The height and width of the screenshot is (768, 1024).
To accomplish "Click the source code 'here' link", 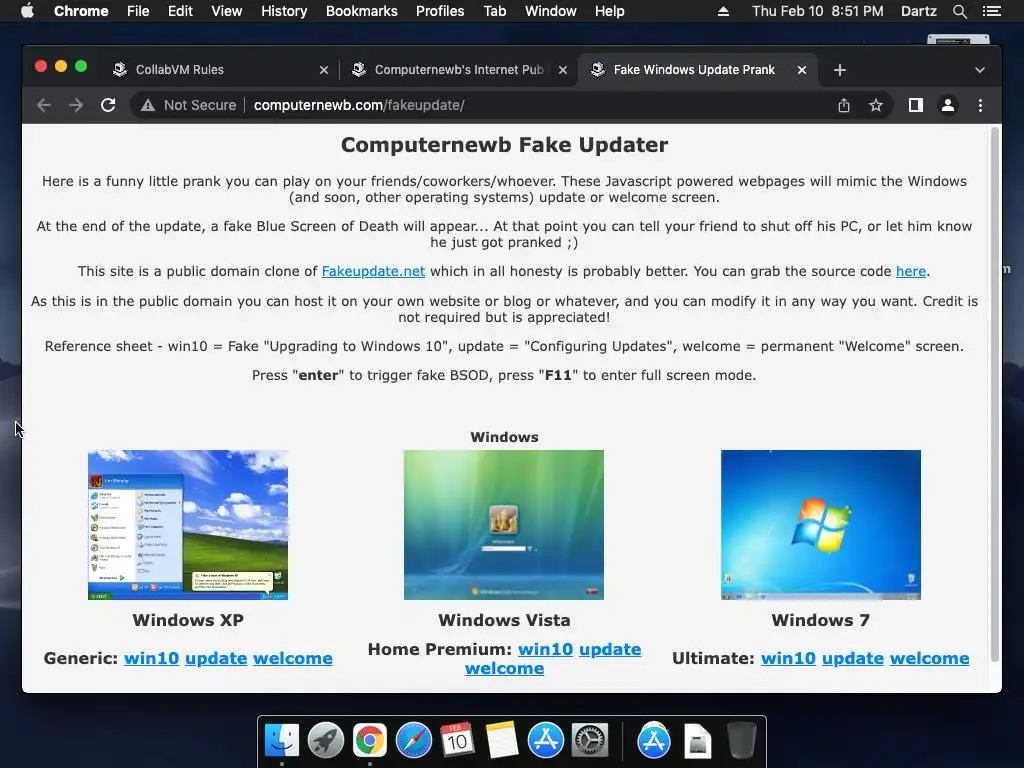I will [x=910, y=271].
